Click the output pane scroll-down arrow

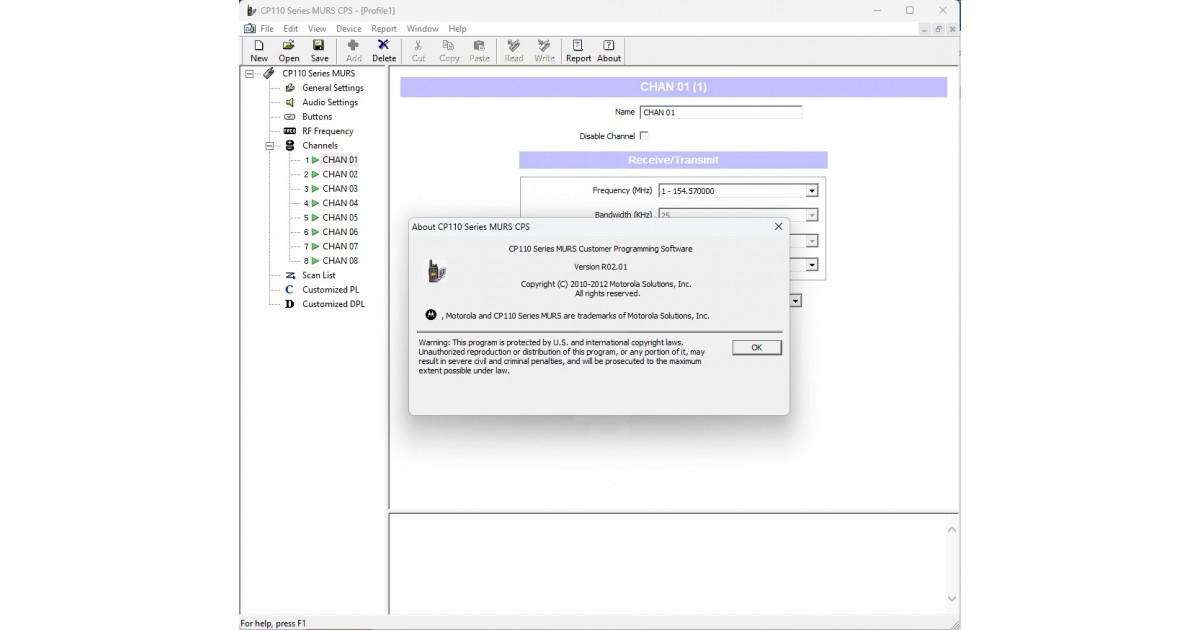point(951,598)
